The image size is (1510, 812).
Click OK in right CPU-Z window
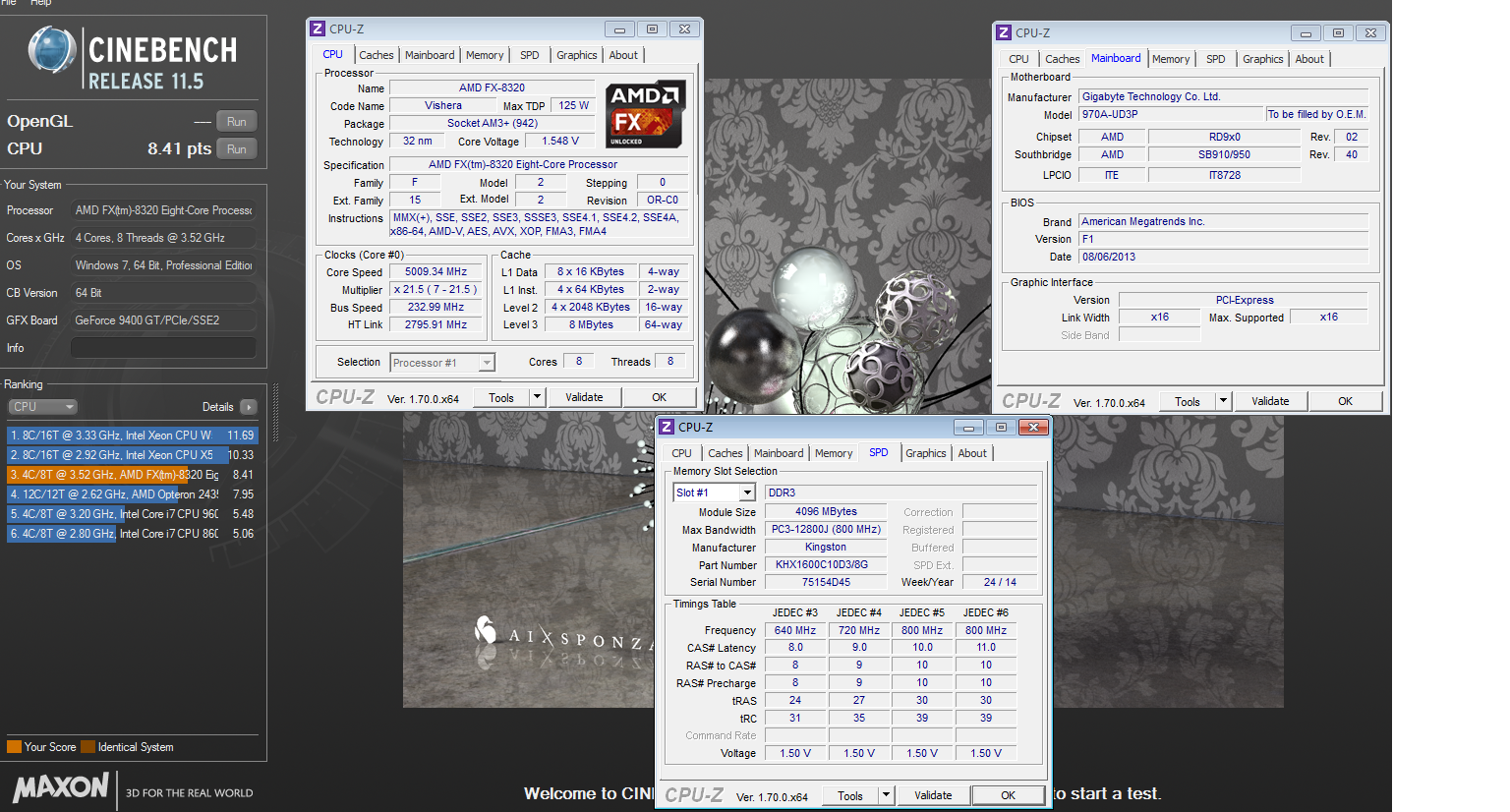point(1346,402)
